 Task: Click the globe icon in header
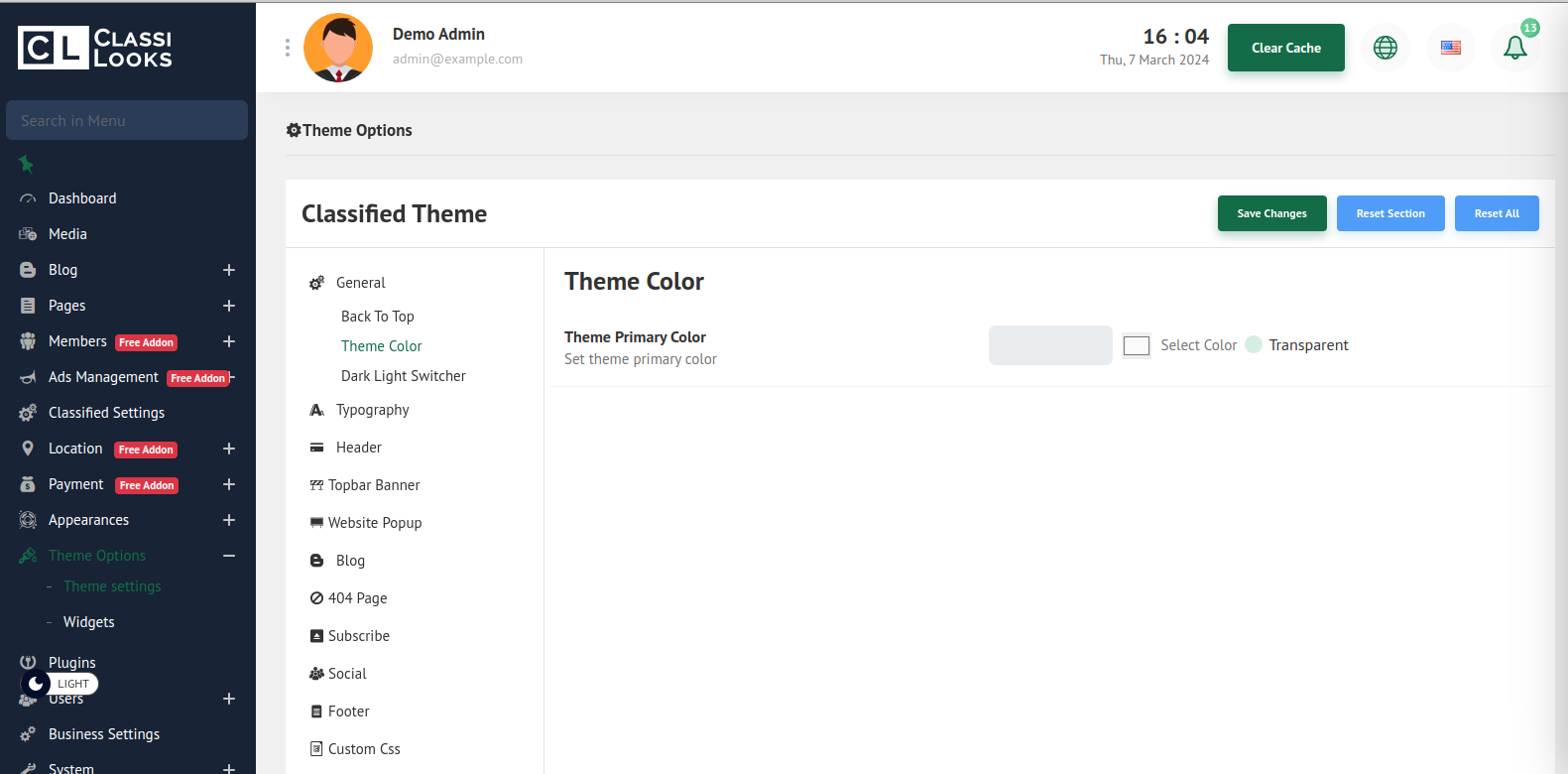1385,48
